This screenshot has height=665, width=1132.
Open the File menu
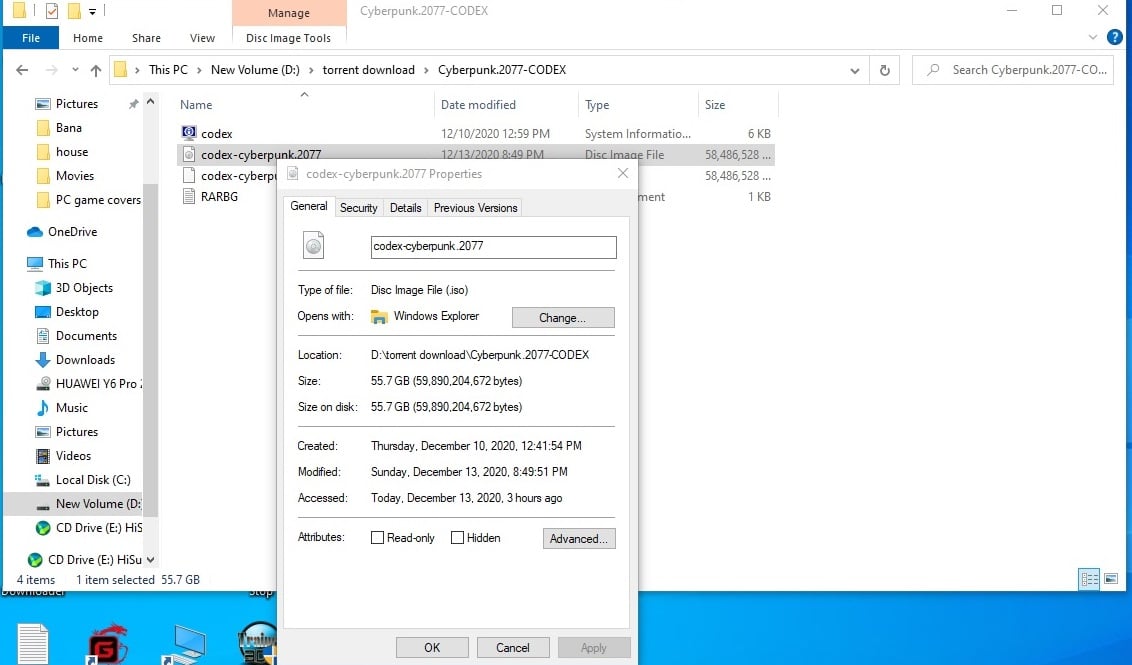pyautogui.click(x=31, y=38)
